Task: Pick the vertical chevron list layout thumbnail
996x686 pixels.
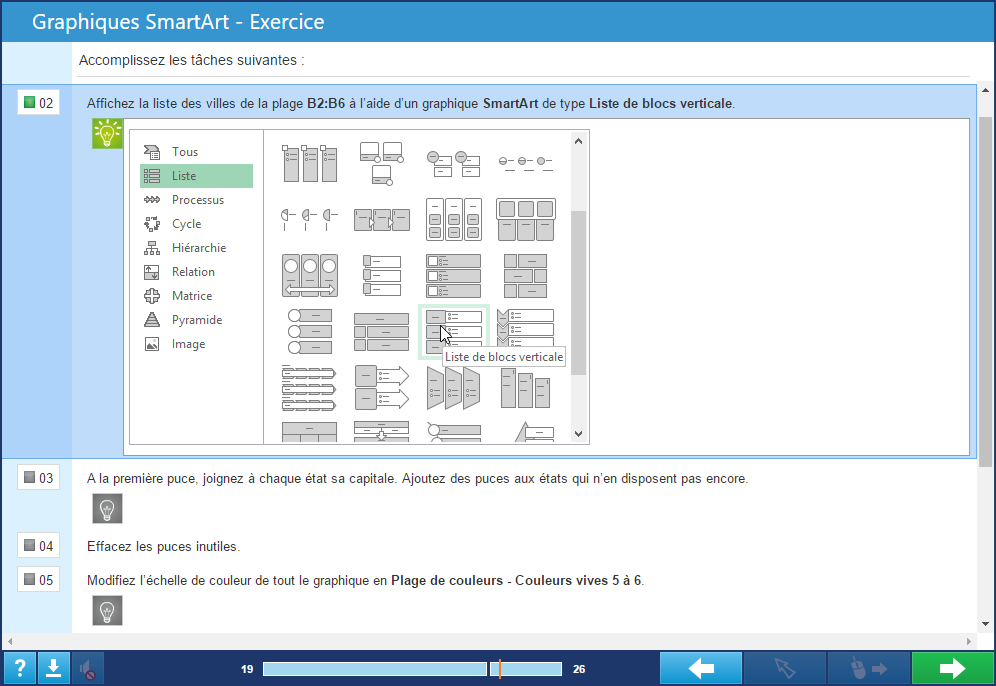Action: (525, 328)
